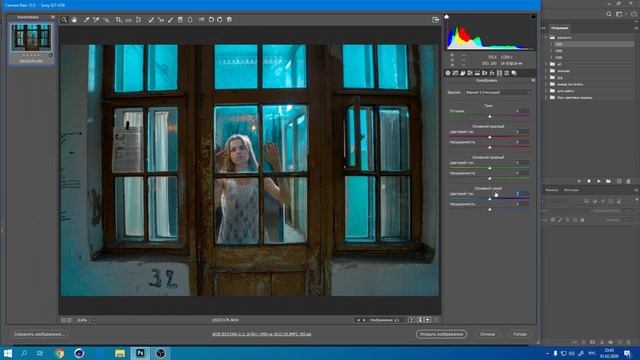Select the Zoom tool in Camera Raw toolbar

tap(64, 20)
